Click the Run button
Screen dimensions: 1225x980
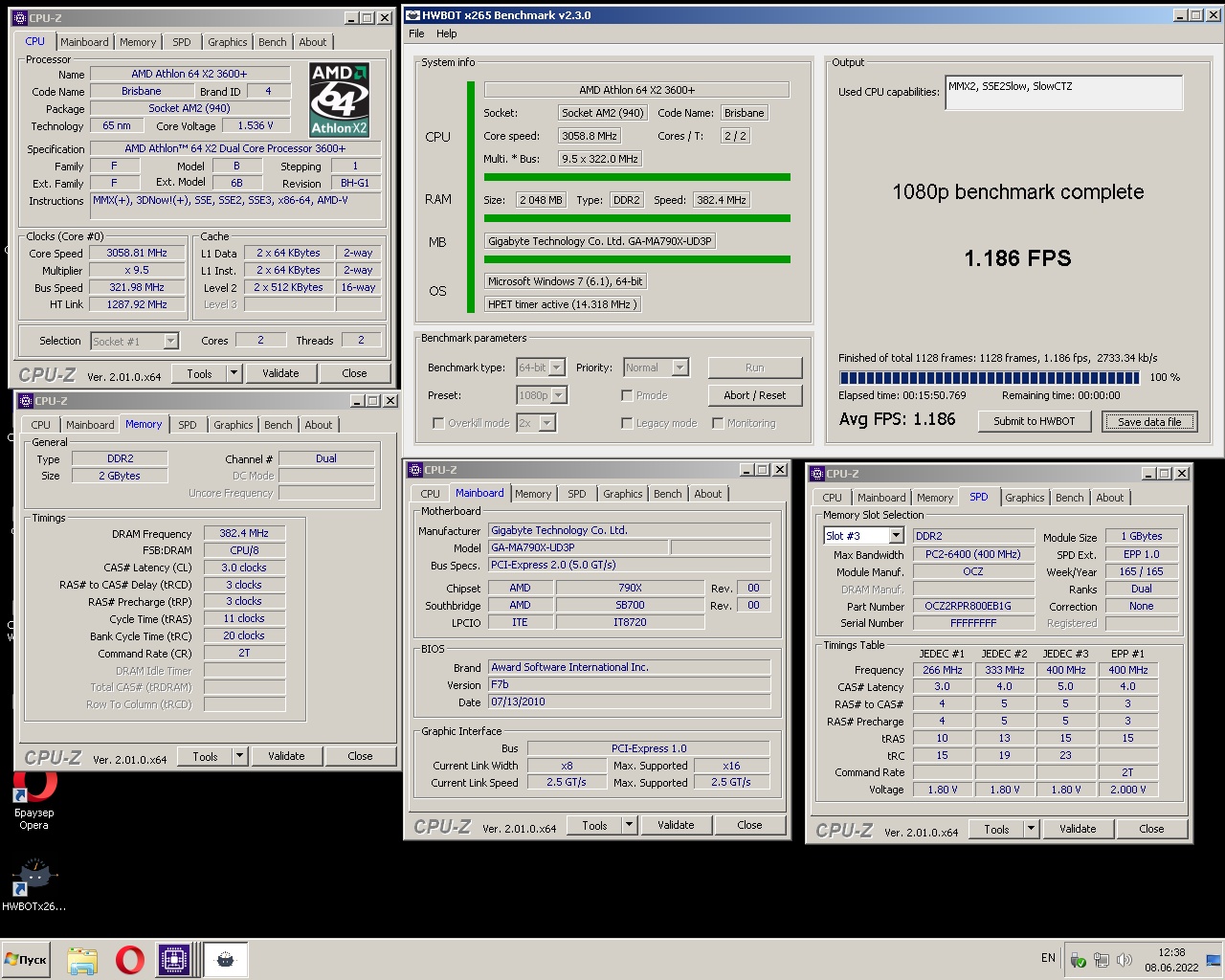pyautogui.click(x=755, y=367)
